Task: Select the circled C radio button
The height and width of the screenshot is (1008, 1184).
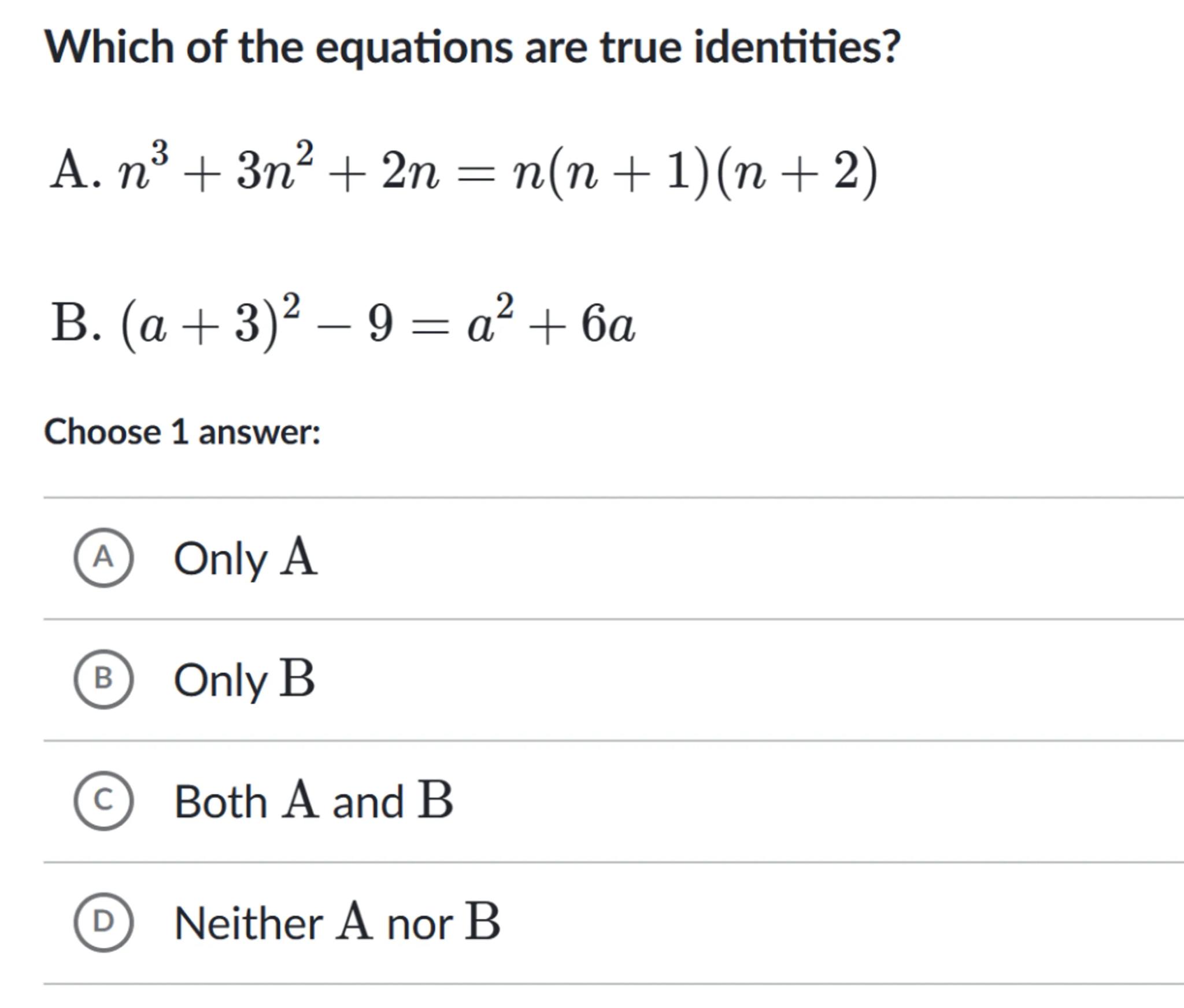Action: [103, 801]
